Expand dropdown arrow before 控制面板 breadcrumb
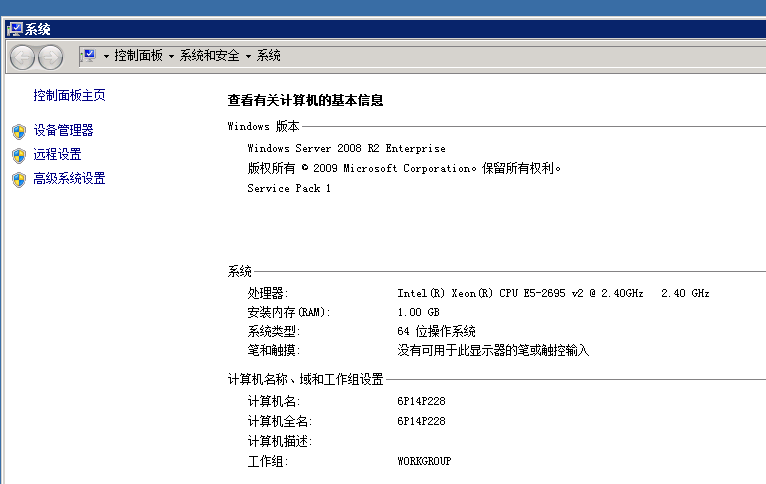Screen dimensions: 766x484 [x=106, y=57]
